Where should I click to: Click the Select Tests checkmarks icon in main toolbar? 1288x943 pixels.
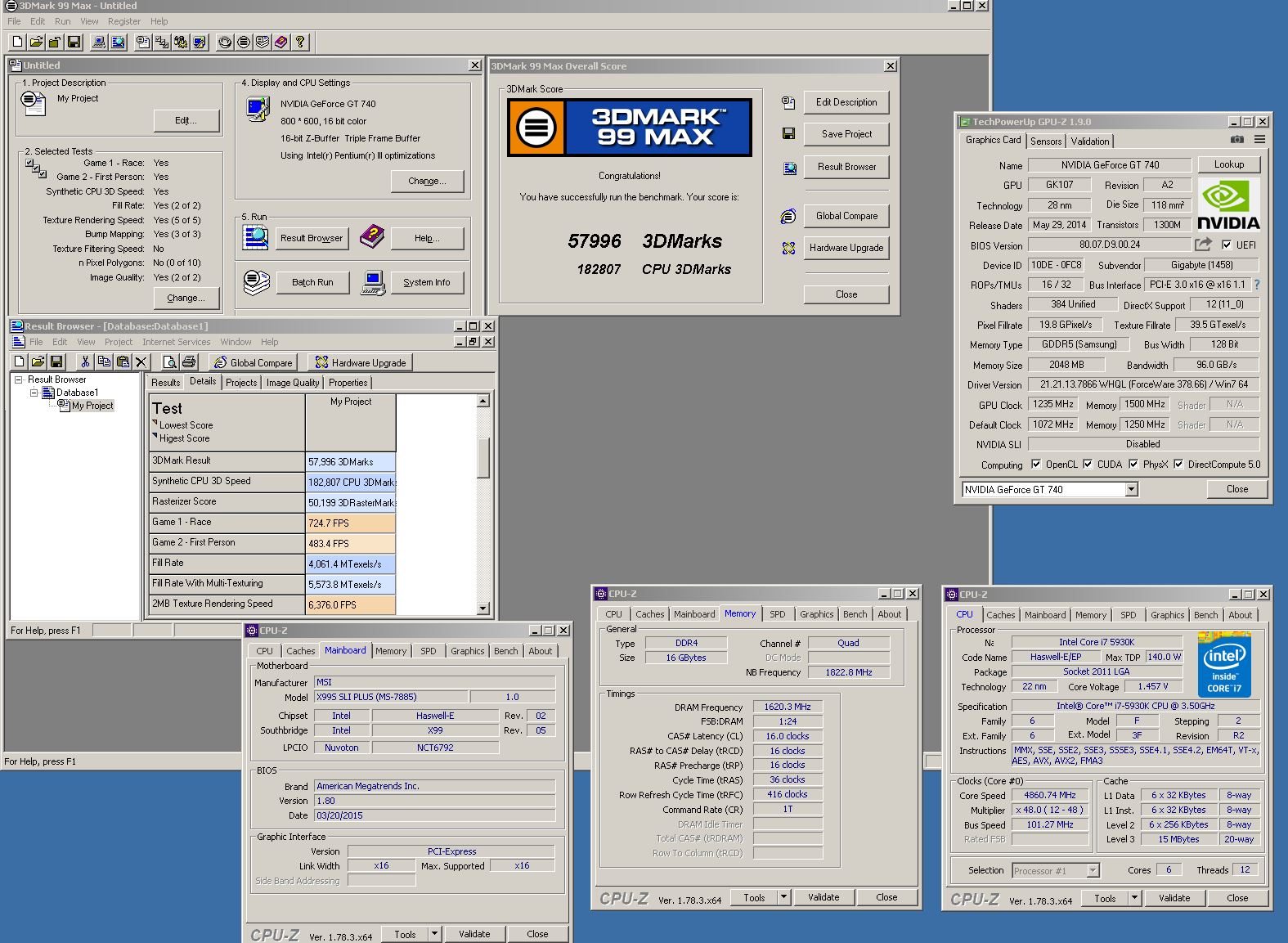(162, 42)
